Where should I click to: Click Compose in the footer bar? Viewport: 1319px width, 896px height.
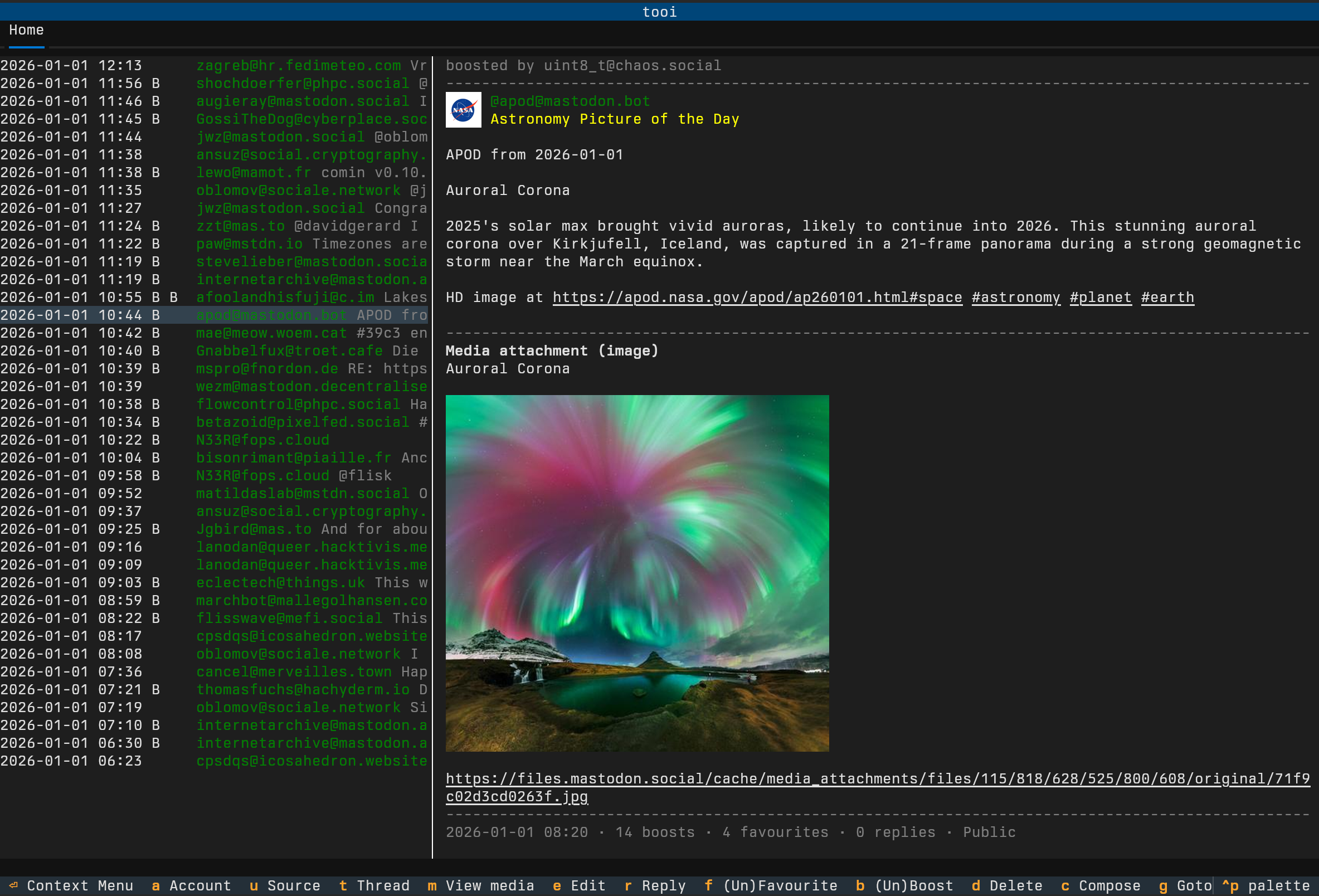[1101, 885]
